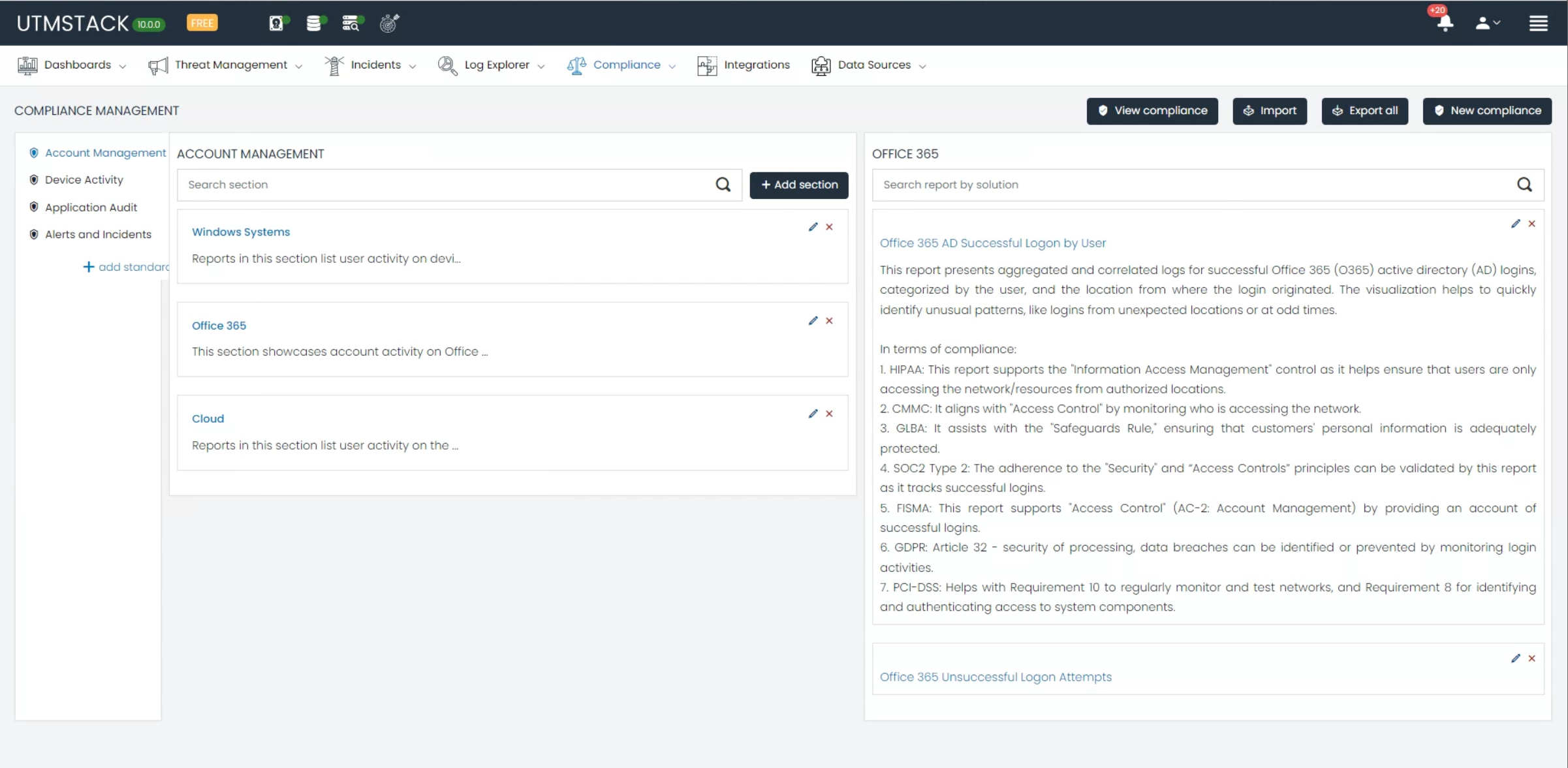Edit the Office 365 Unsuccessful Logon report
1568x768 pixels.
(1515, 658)
